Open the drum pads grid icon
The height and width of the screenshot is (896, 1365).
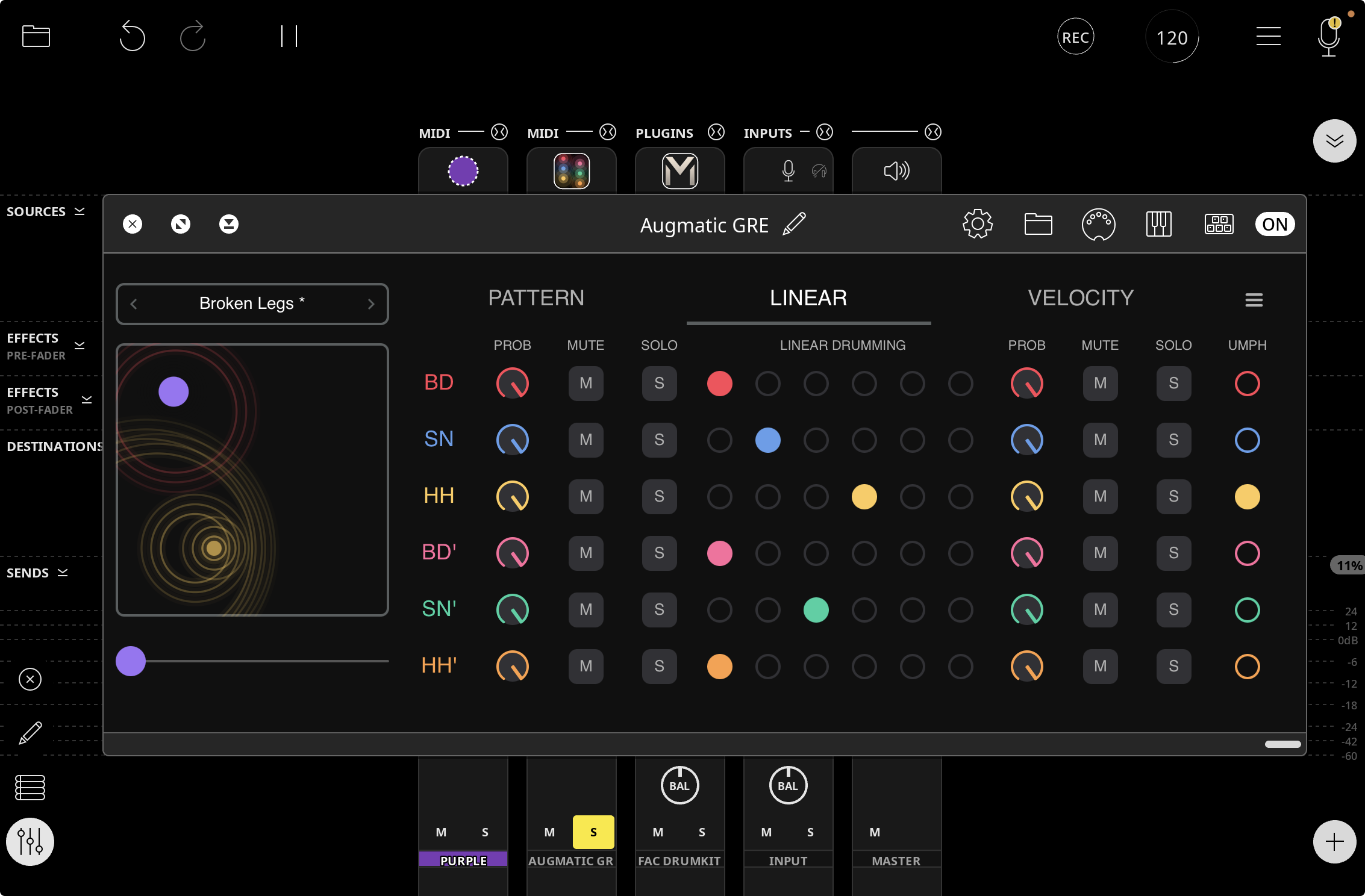click(x=1219, y=223)
